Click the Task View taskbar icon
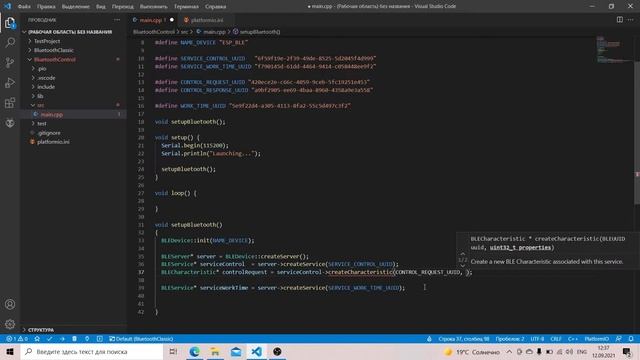The image size is (640, 360). (173, 351)
